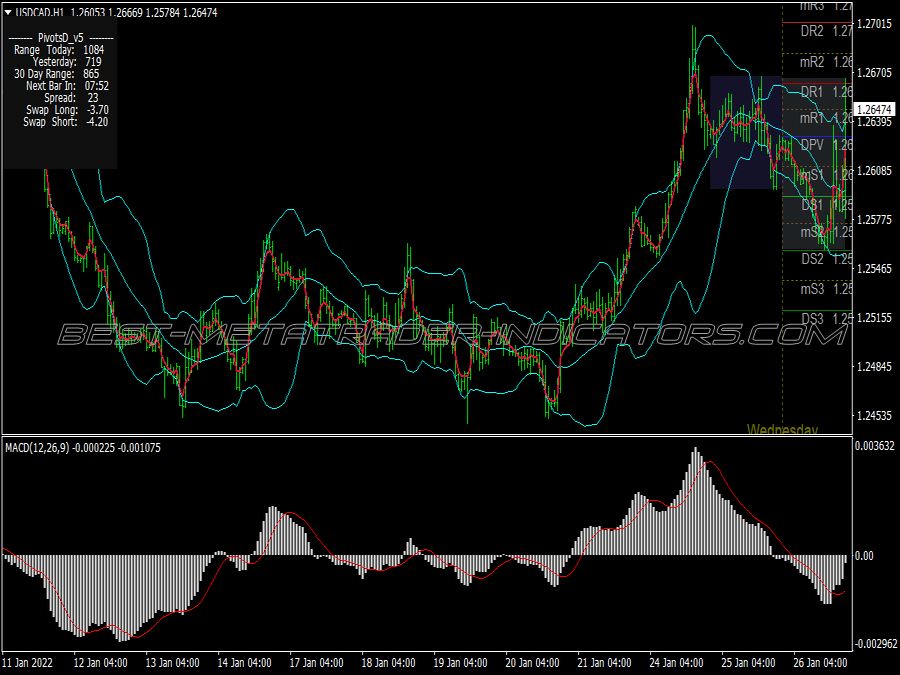
Task: Click the 11 Jan 2022 time axis label
Action: click(28, 663)
